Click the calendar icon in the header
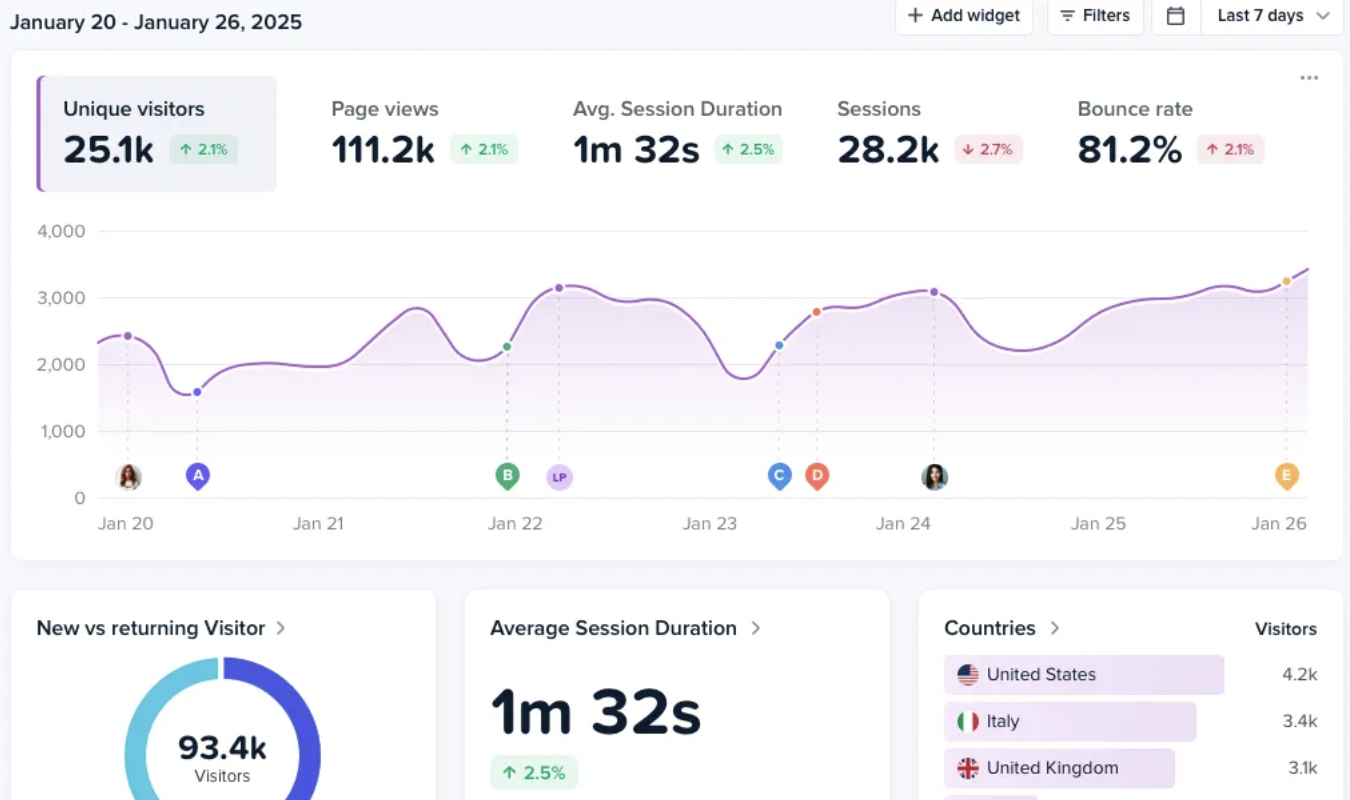The image size is (1350, 800). [x=1176, y=16]
